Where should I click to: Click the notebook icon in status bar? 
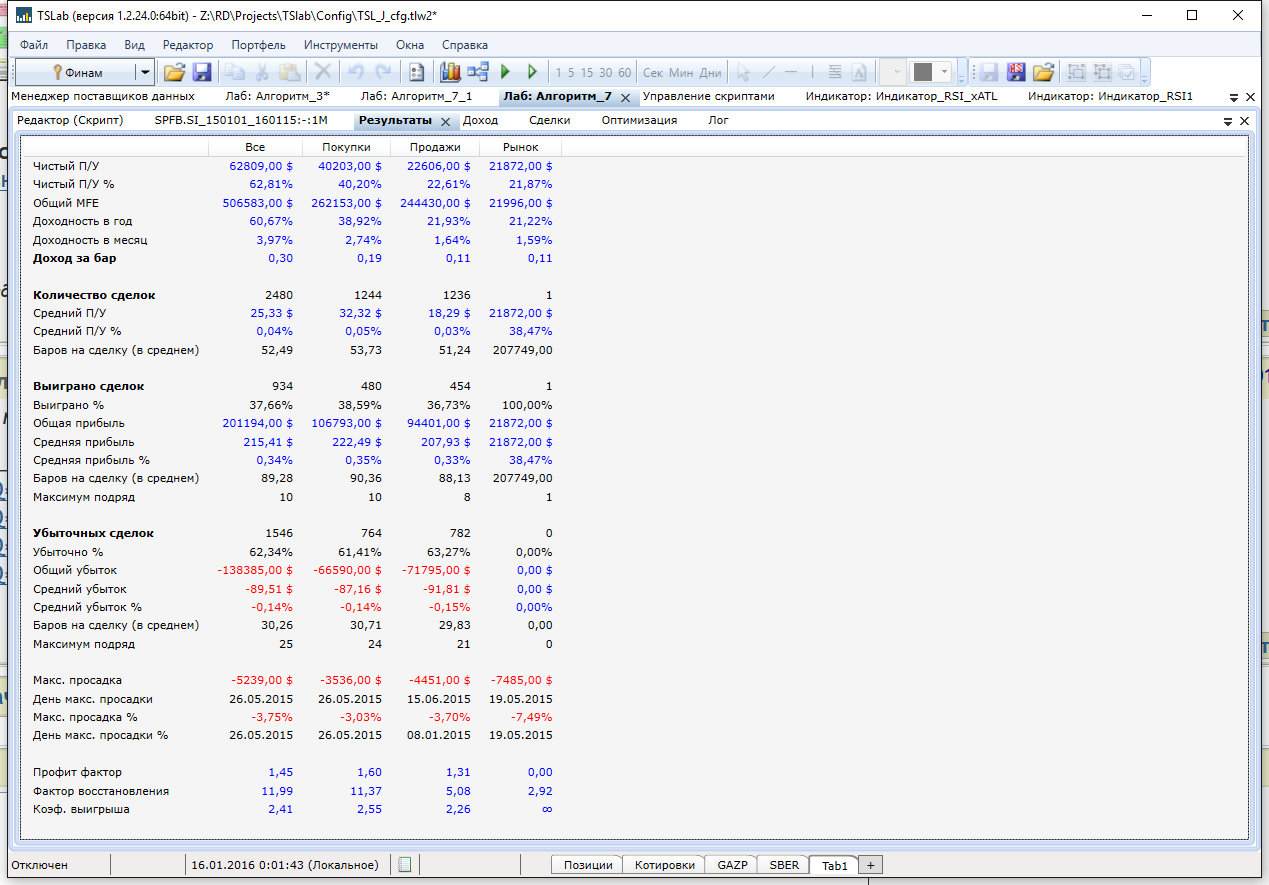tap(405, 865)
